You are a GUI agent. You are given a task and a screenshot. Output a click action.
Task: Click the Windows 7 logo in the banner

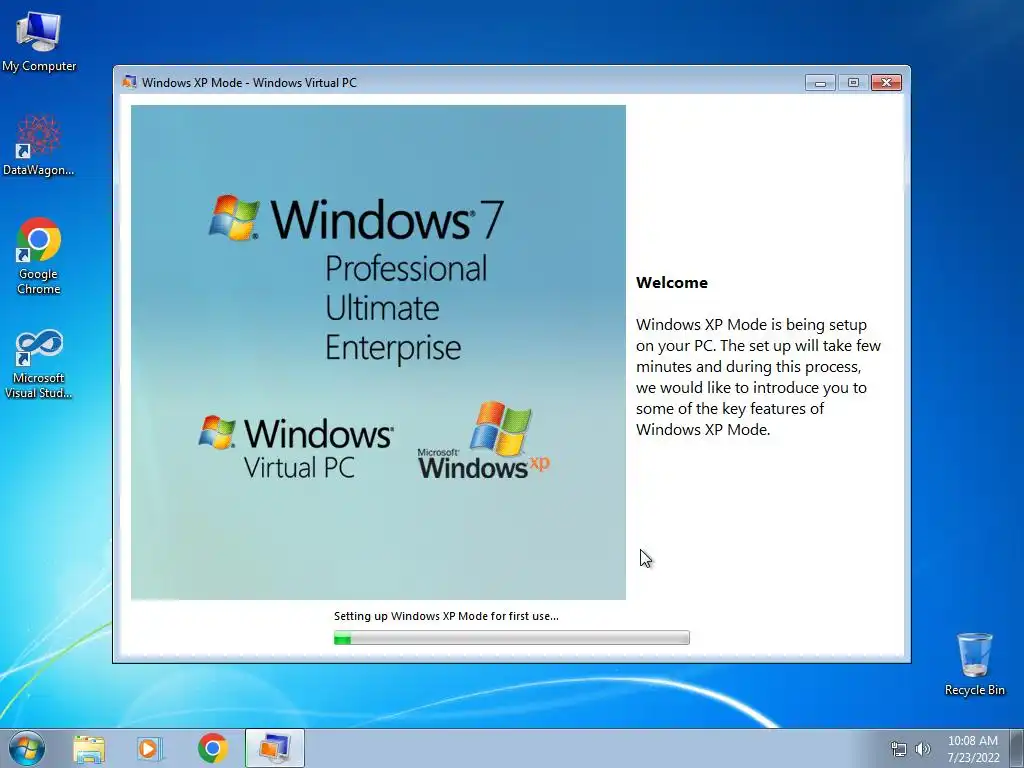357,219
